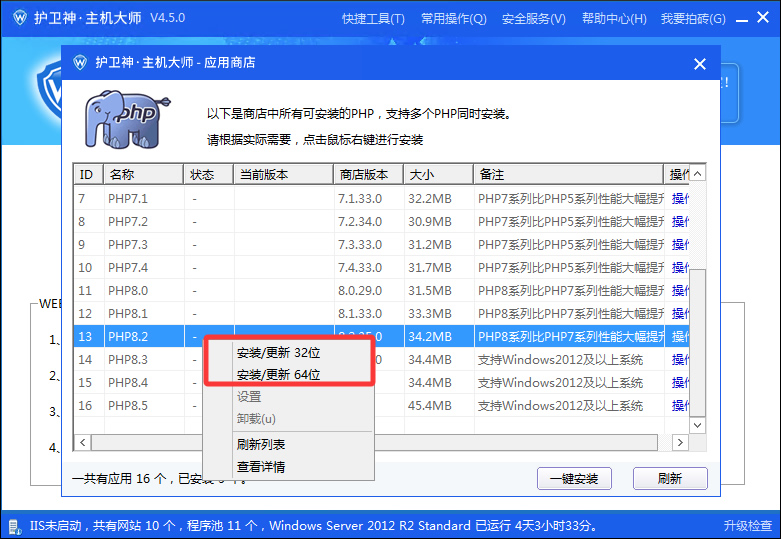This screenshot has width=781, height=539.
Task: Close the 应用商店 dialog
Action: point(700,64)
